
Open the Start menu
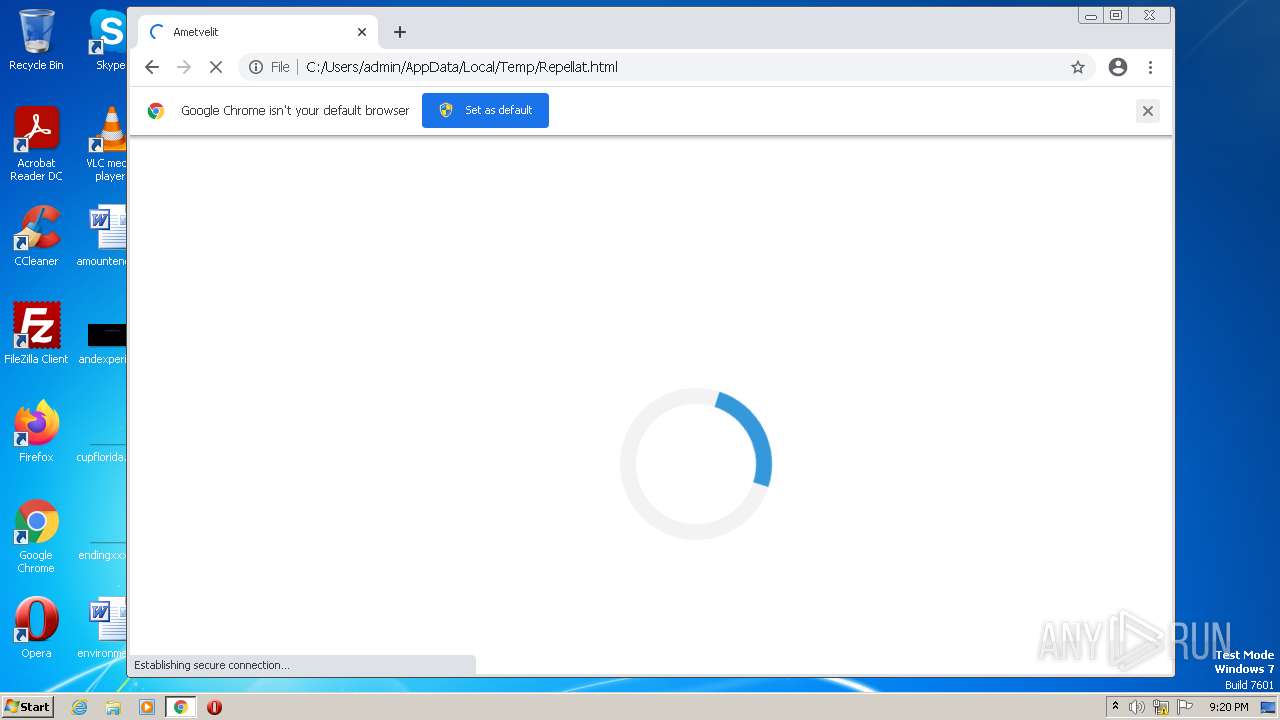pos(28,707)
